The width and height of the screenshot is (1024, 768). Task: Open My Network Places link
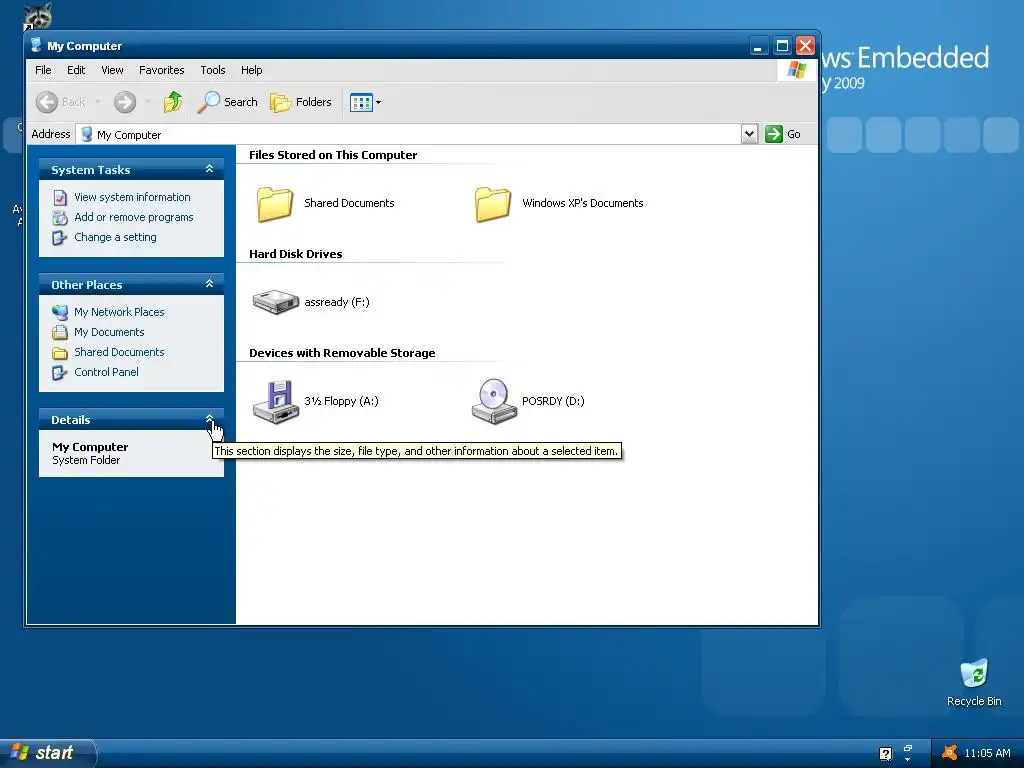(119, 312)
